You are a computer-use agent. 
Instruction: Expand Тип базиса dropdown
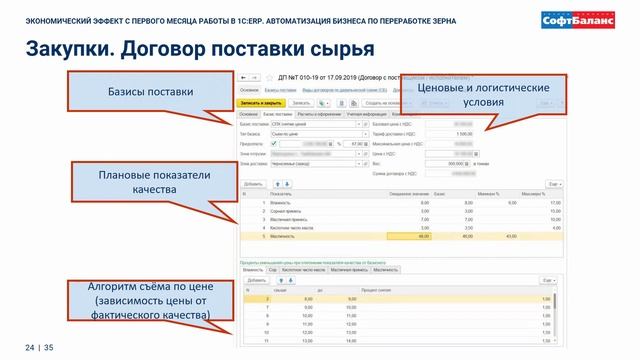coord(365,134)
